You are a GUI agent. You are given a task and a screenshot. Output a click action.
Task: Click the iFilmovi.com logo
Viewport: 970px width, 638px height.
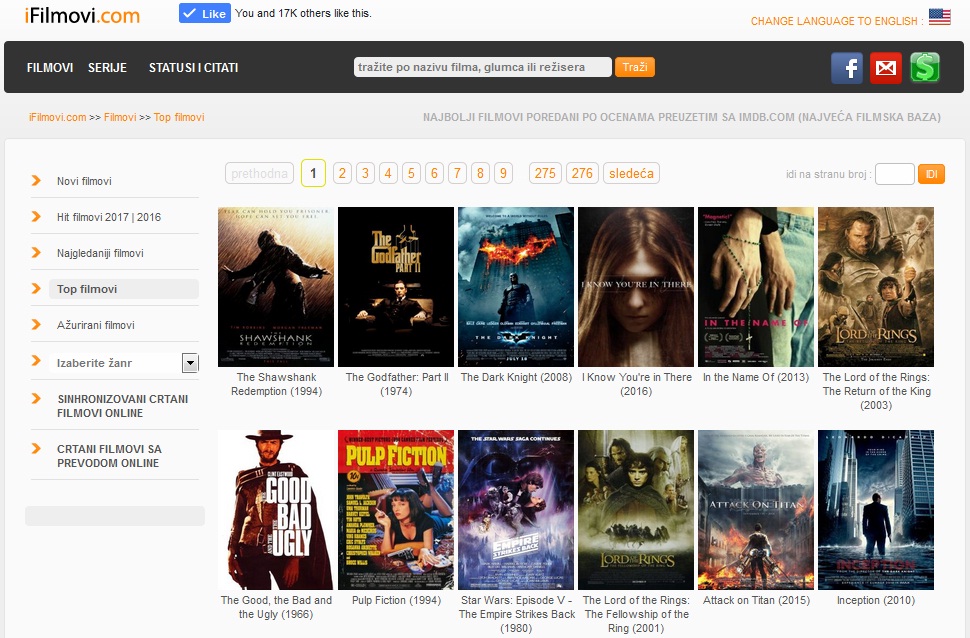click(x=82, y=15)
